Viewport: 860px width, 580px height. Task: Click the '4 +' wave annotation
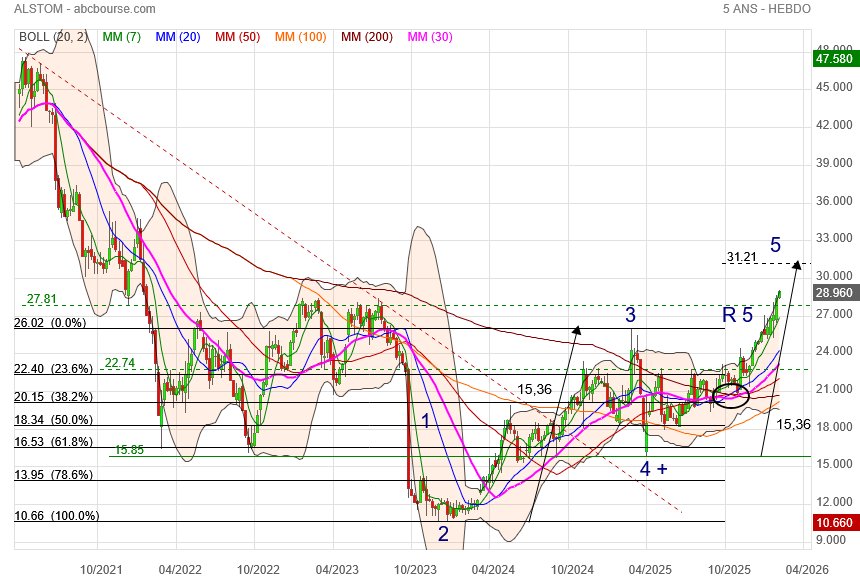tap(653, 468)
